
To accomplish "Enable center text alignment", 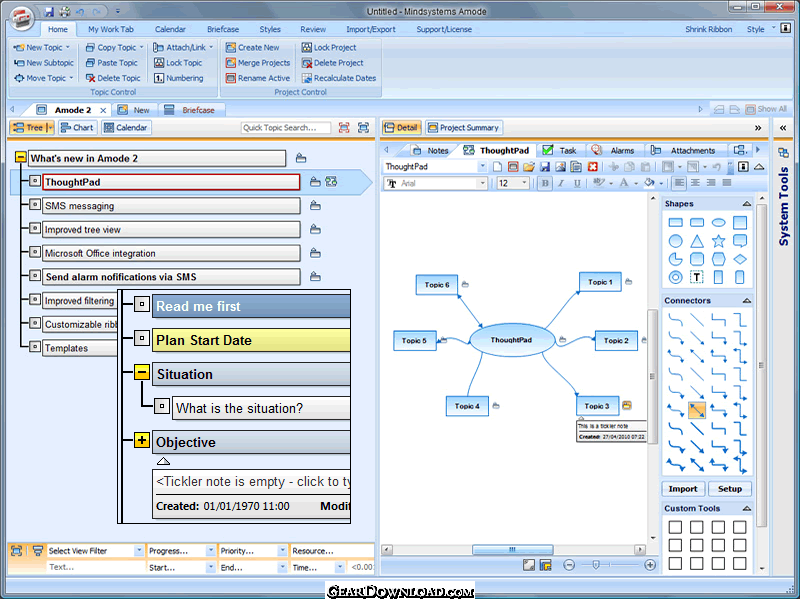I will (695, 183).
